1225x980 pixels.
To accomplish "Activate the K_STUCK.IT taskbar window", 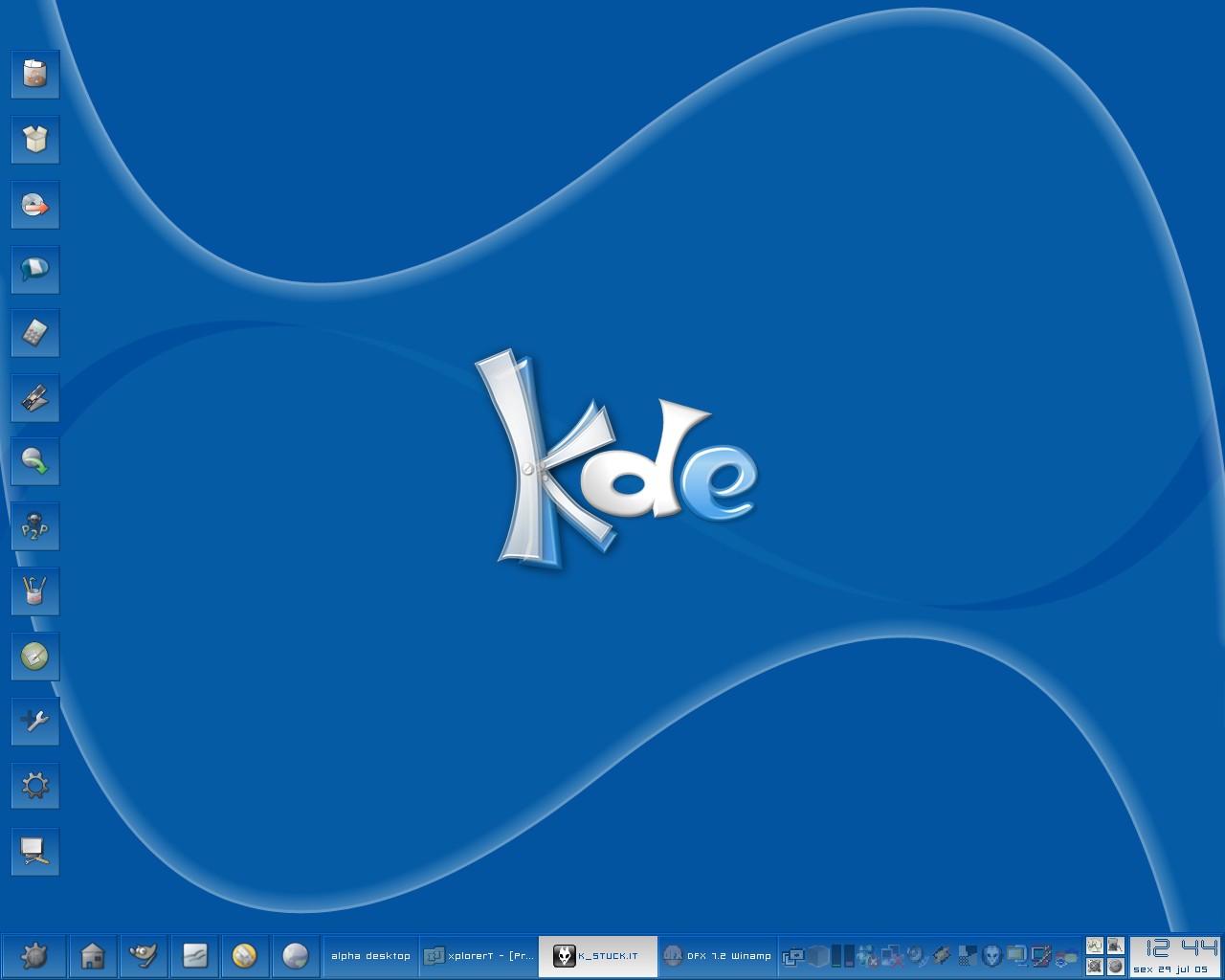I will point(598,956).
